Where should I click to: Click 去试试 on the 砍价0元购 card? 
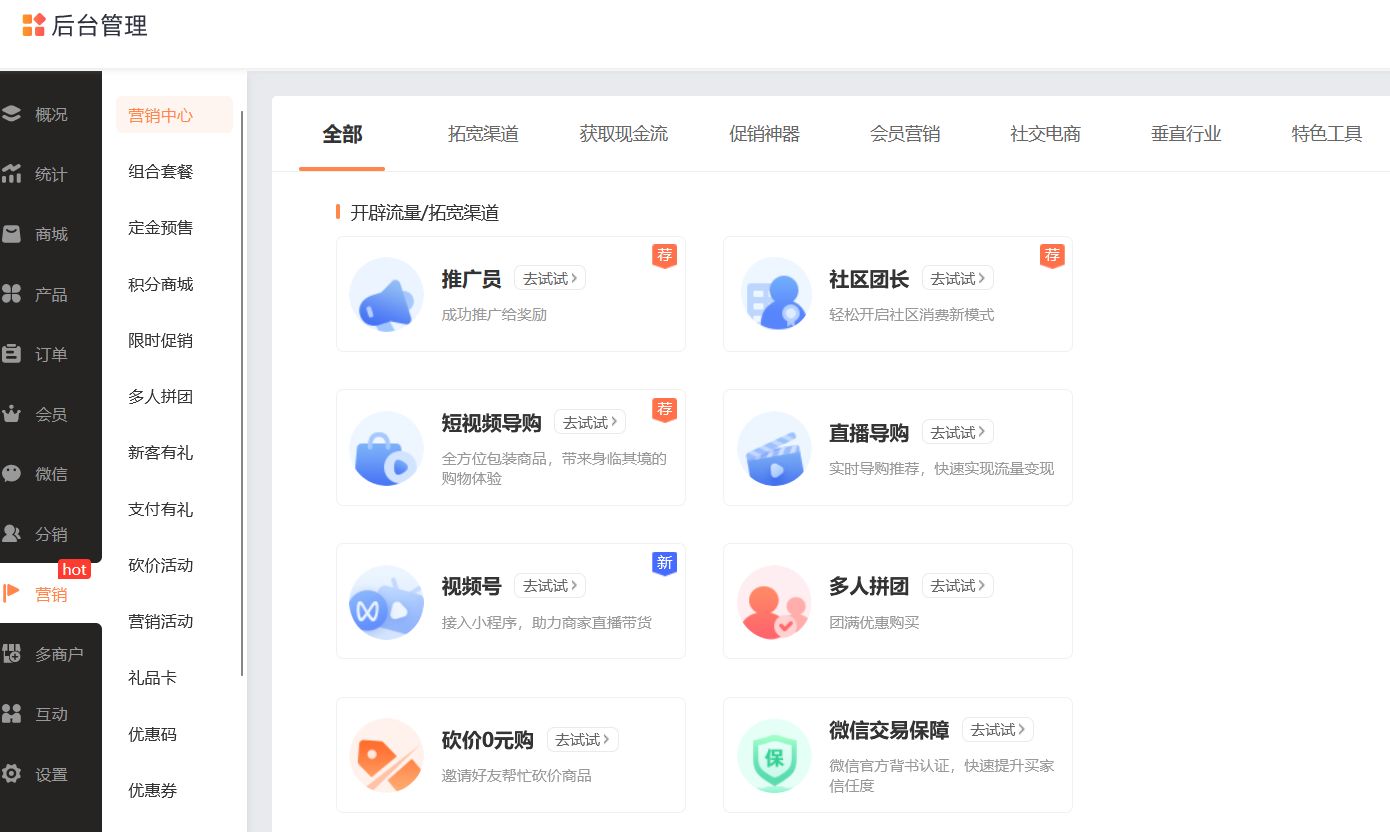click(x=582, y=739)
